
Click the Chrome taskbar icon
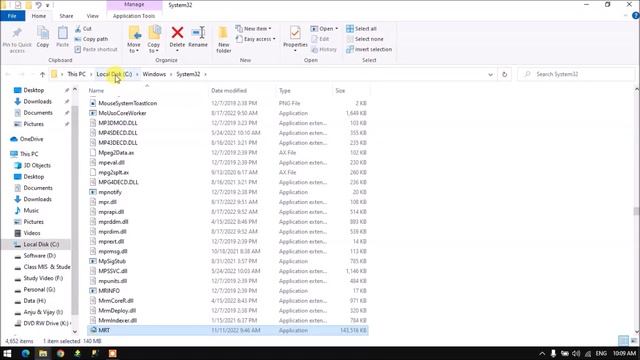click(x=60, y=353)
